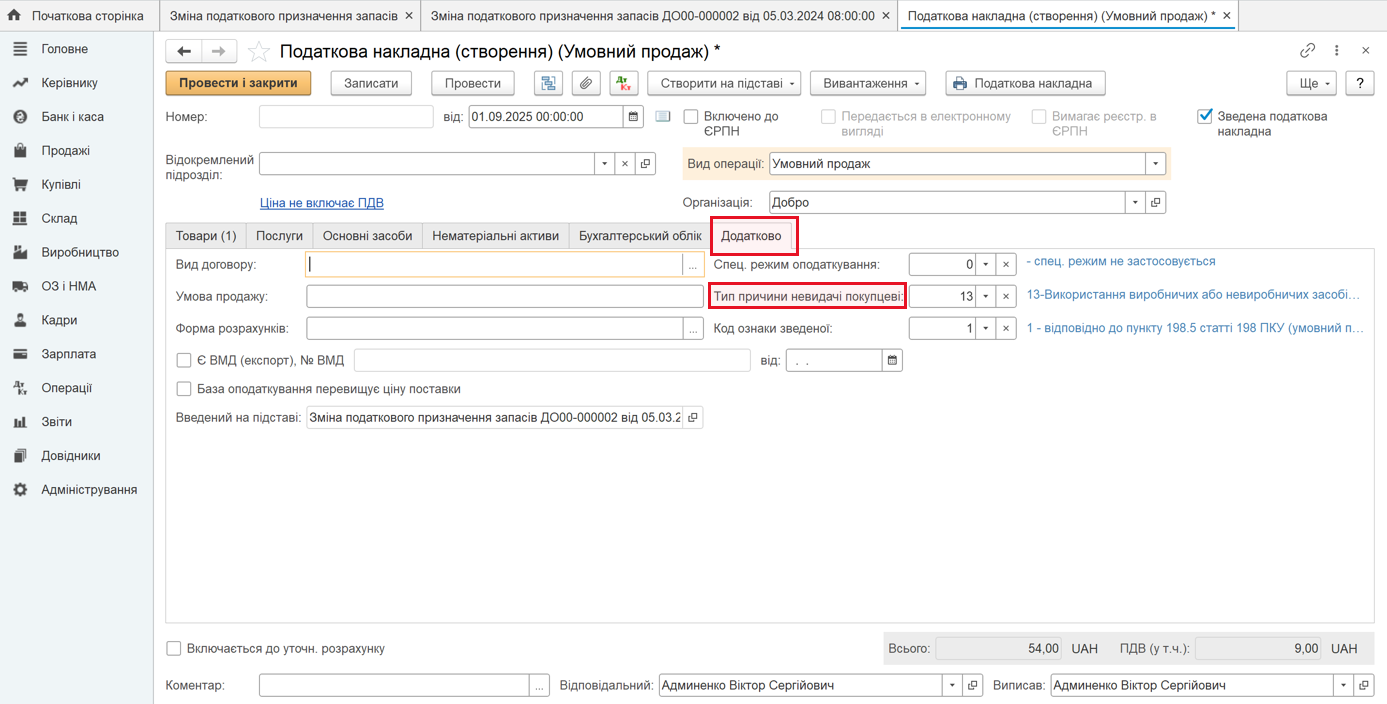Open Код ознаки зведеної dropdown arrow
1387x704 pixels.
986,329
